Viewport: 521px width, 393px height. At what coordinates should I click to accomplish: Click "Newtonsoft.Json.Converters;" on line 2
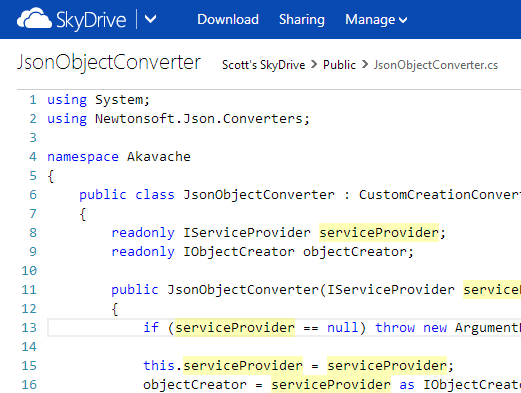[202, 119]
